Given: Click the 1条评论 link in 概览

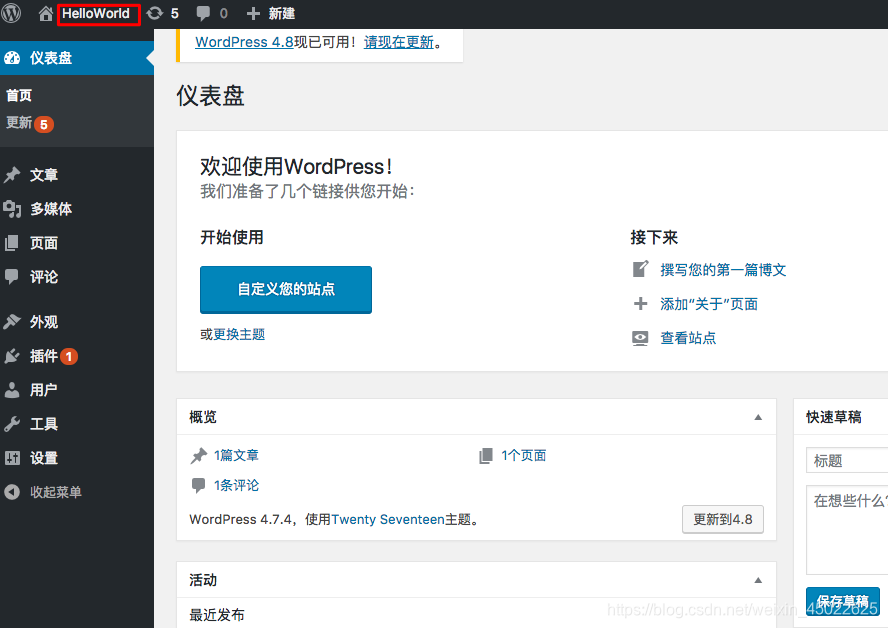Looking at the screenshot, I should [236, 485].
